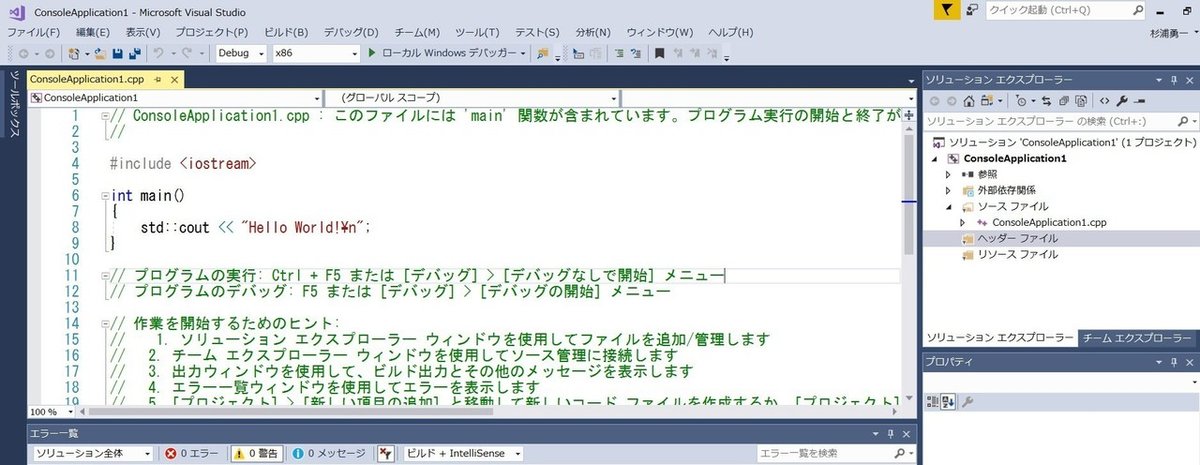1200x465 pixels.
Task: Expand the 参照 node
Action: (x=948, y=174)
